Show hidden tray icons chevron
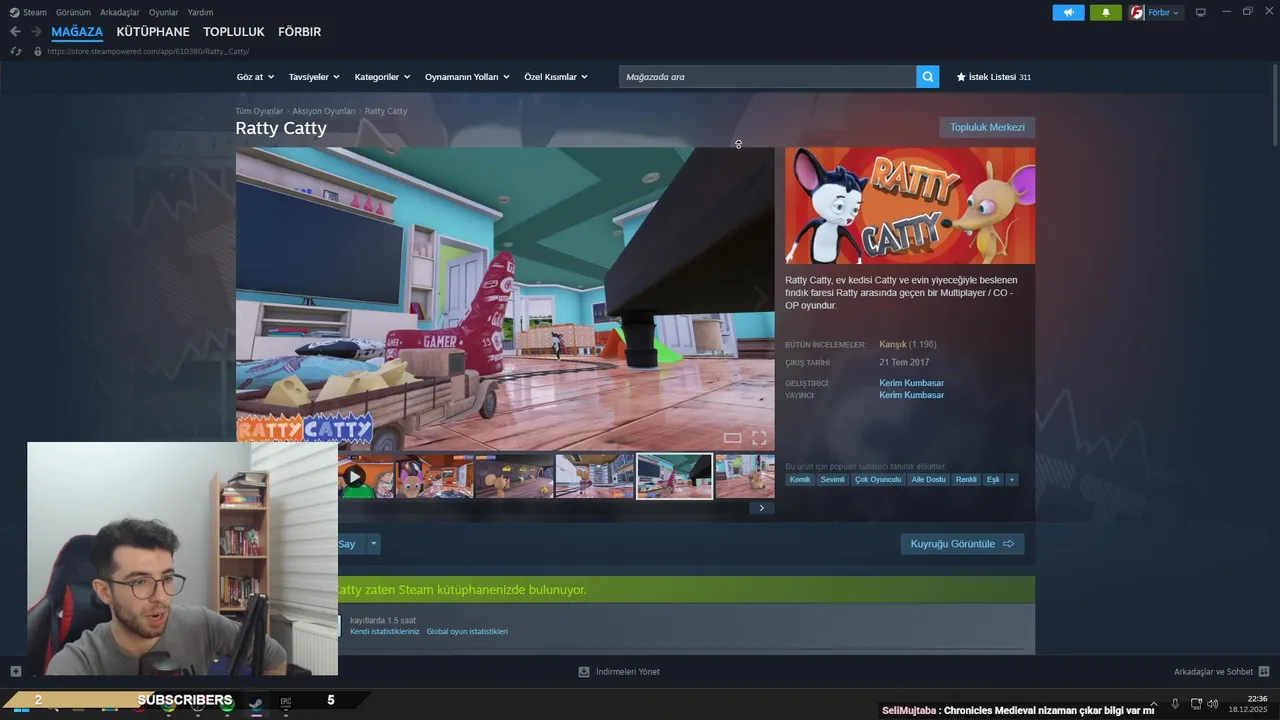 [x=1153, y=704]
